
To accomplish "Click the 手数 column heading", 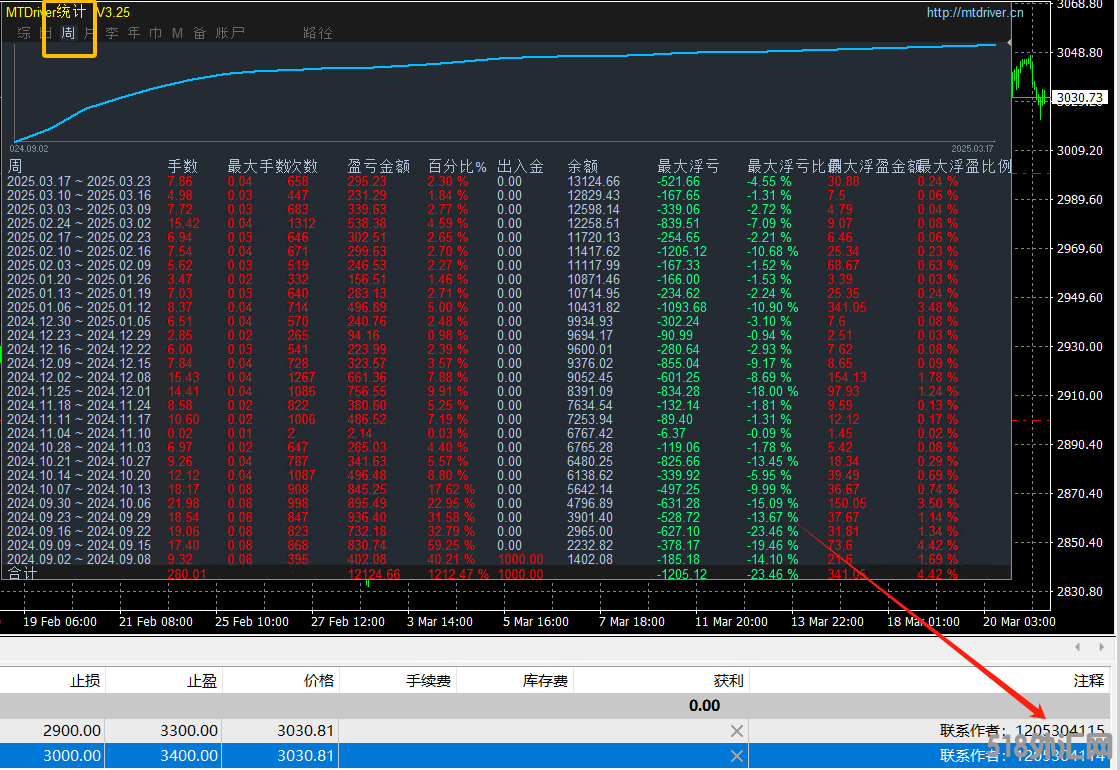I will click(x=182, y=166).
